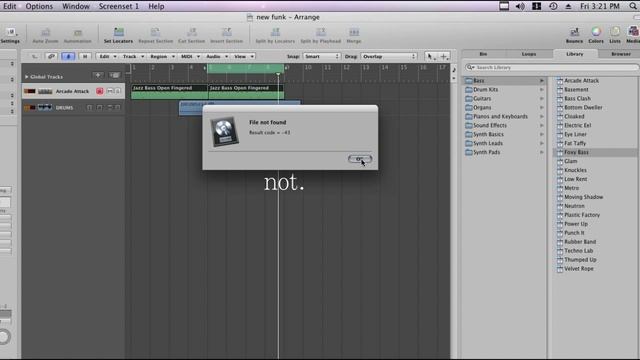Screen dimensions: 640x360
Task: Open the Screenset 1 menu
Action: (119, 6)
